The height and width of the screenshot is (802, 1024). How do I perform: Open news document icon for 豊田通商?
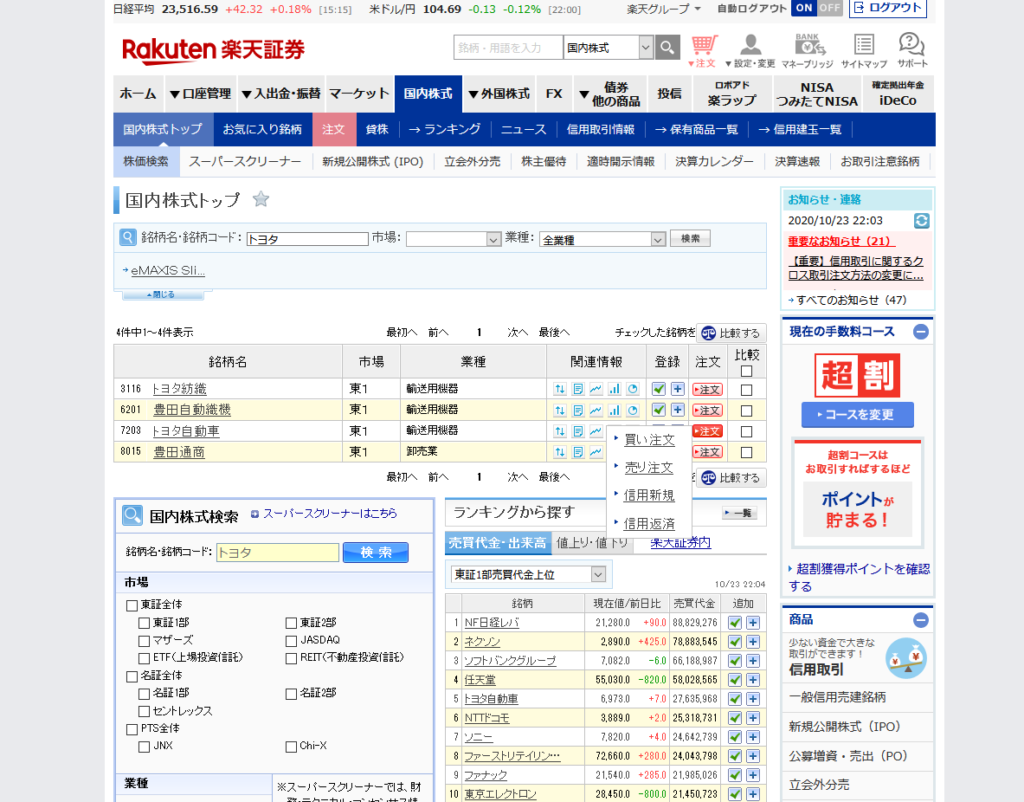578,452
